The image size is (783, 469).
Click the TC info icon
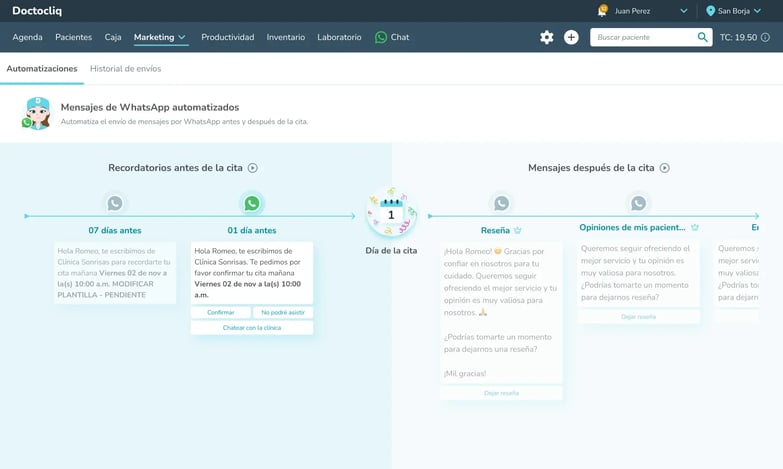[x=765, y=37]
